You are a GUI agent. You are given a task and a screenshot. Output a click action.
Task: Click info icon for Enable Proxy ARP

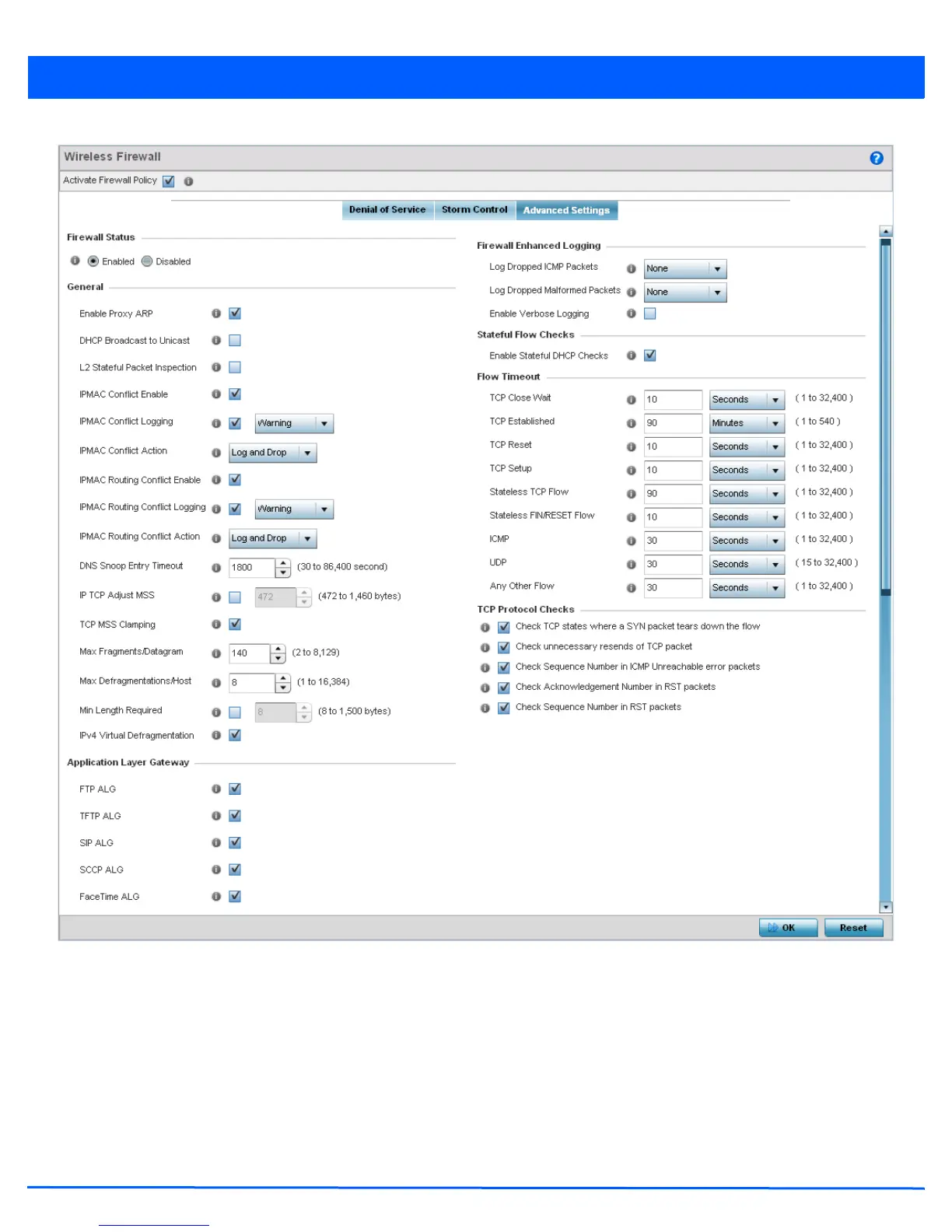pos(216,313)
